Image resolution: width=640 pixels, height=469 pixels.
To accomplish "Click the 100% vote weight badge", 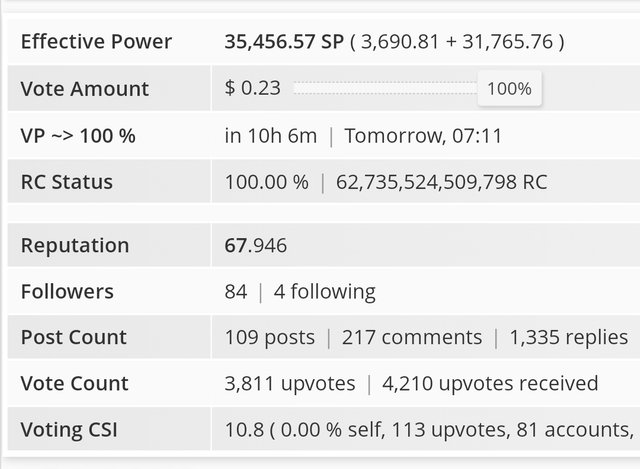I will [509, 89].
